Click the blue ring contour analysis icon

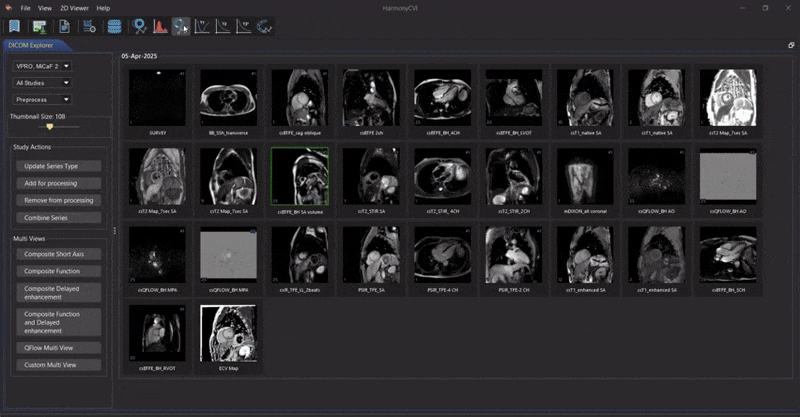click(x=139, y=27)
